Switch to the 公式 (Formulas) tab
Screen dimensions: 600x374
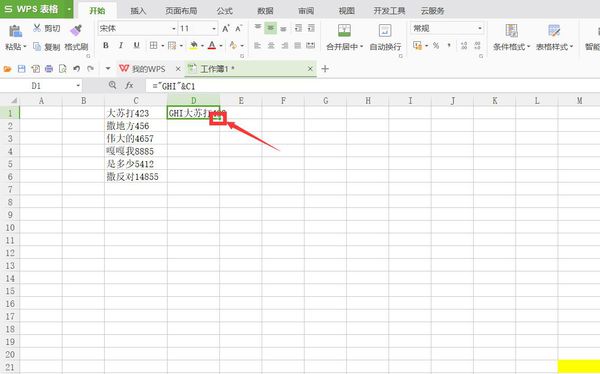point(224,11)
